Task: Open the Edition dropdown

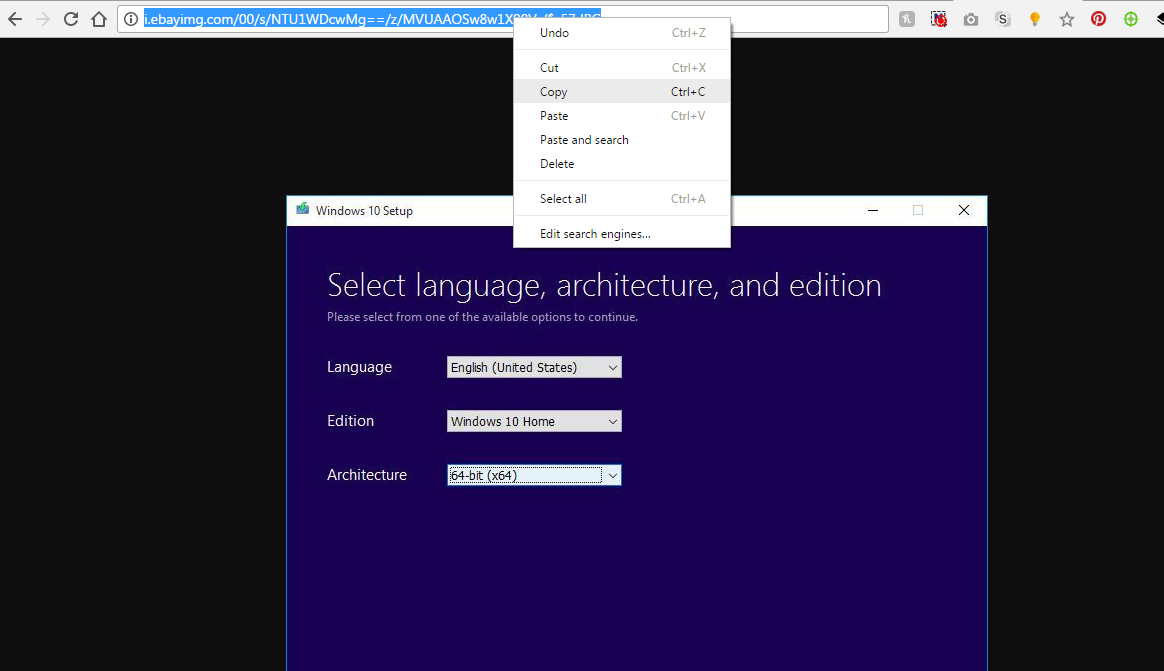Action: click(x=534, y=421)
